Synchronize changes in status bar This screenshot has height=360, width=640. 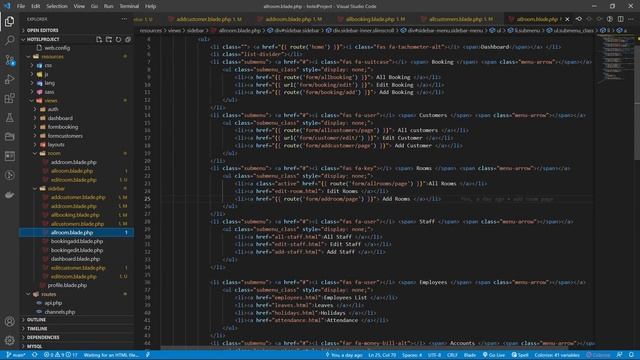[x=35, y=355]
